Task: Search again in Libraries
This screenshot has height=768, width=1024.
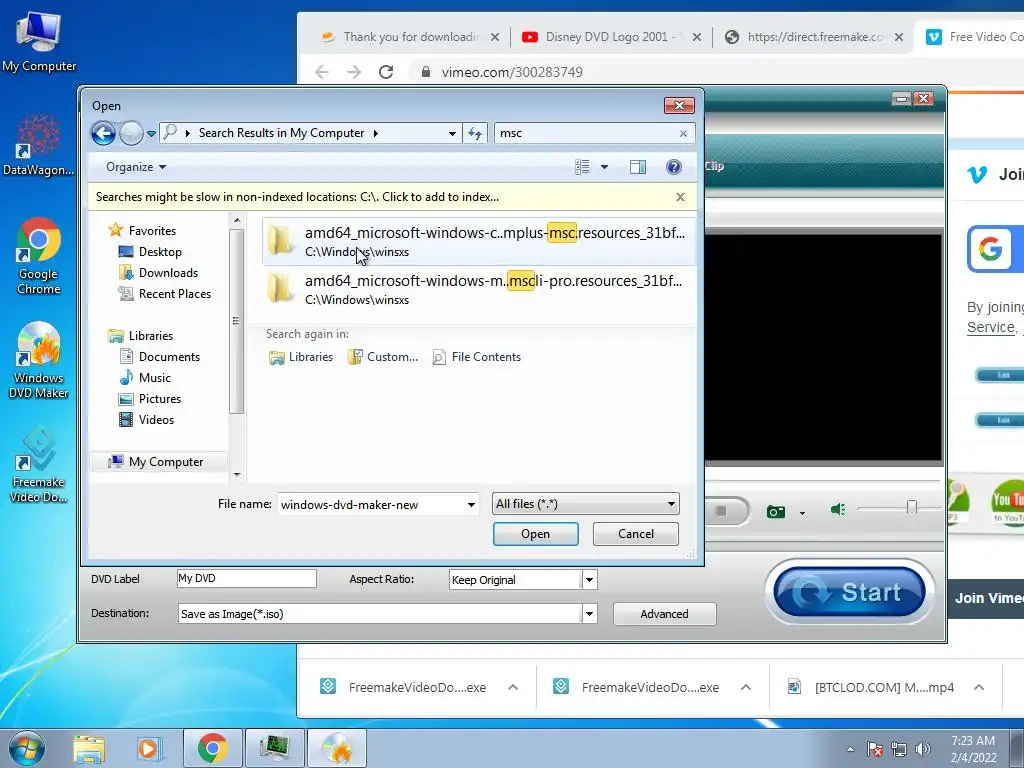Action: point(301,357)
